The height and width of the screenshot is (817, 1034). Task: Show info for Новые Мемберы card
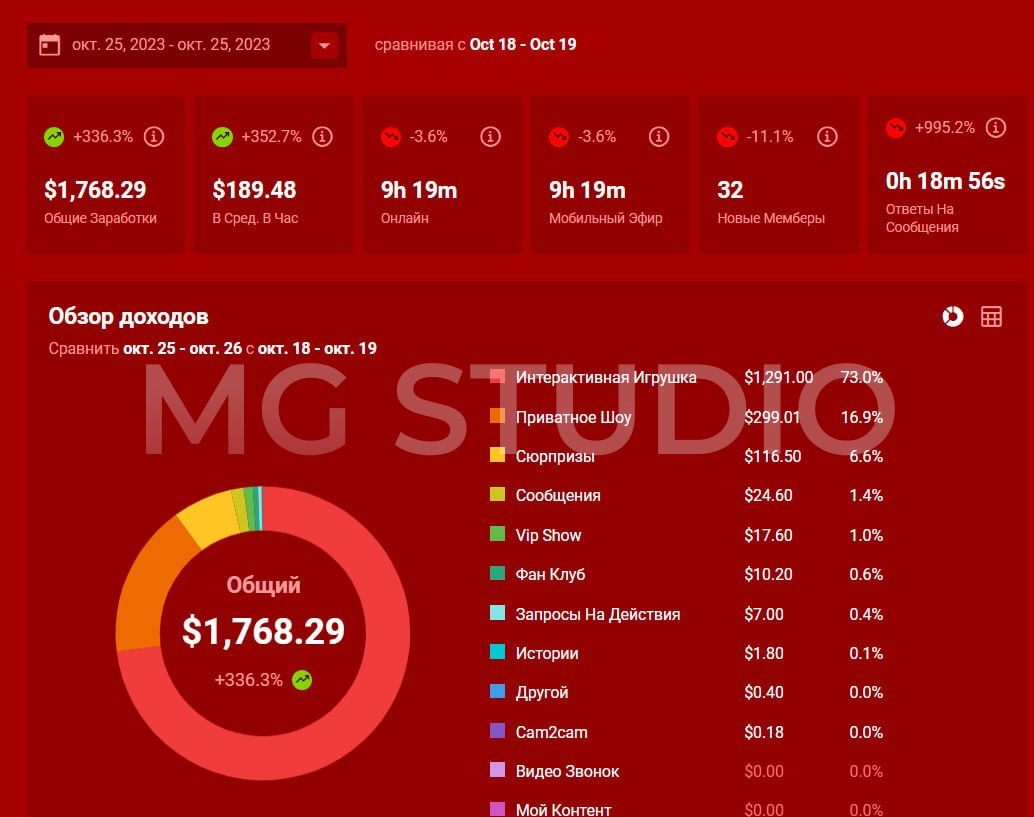[827, 136]
